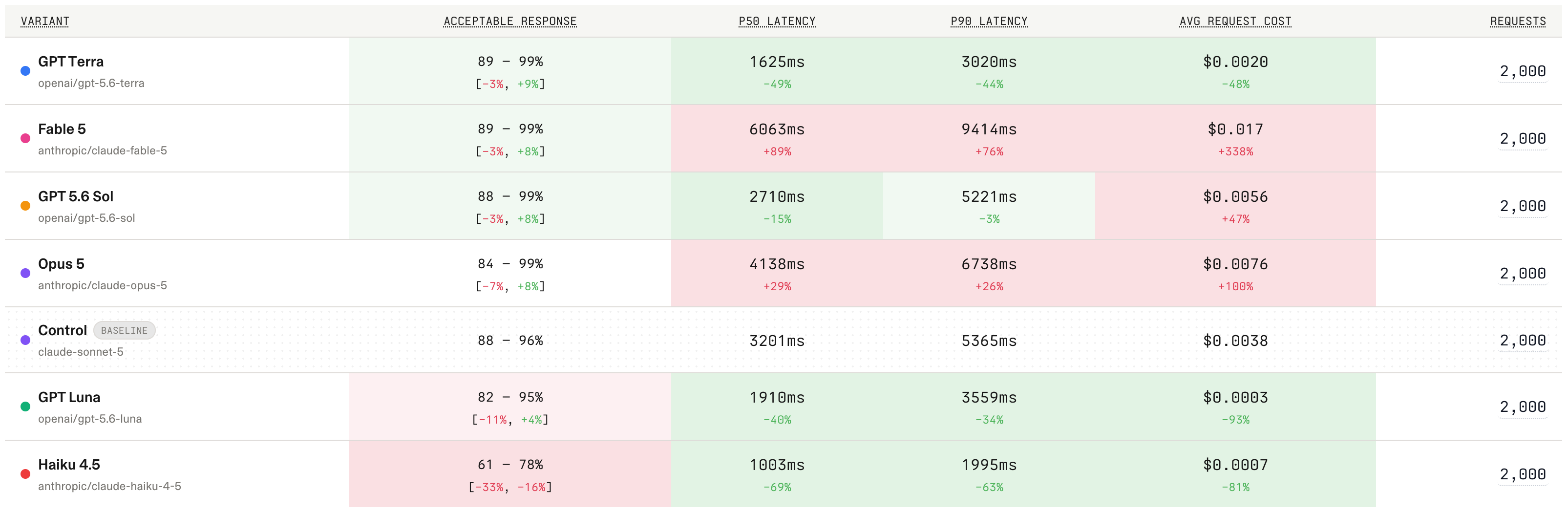The image size is (1568, 514).
Task: Sort by Avg Request Cost header
Action: point(1236,21)
